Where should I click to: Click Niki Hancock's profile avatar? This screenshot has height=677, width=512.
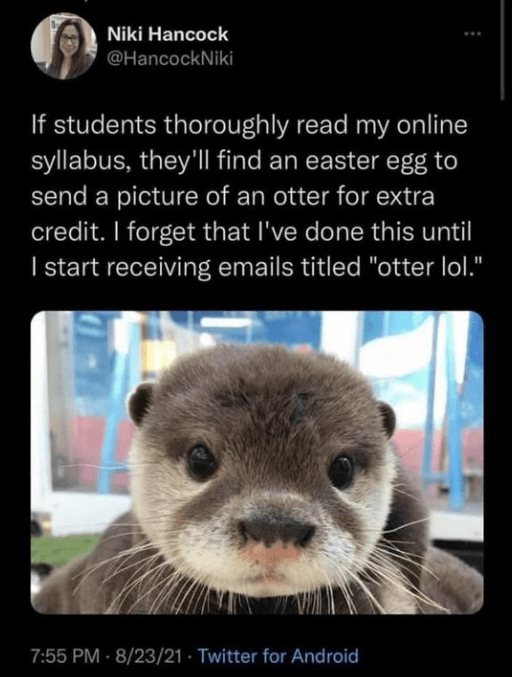[x=63, y=46]
